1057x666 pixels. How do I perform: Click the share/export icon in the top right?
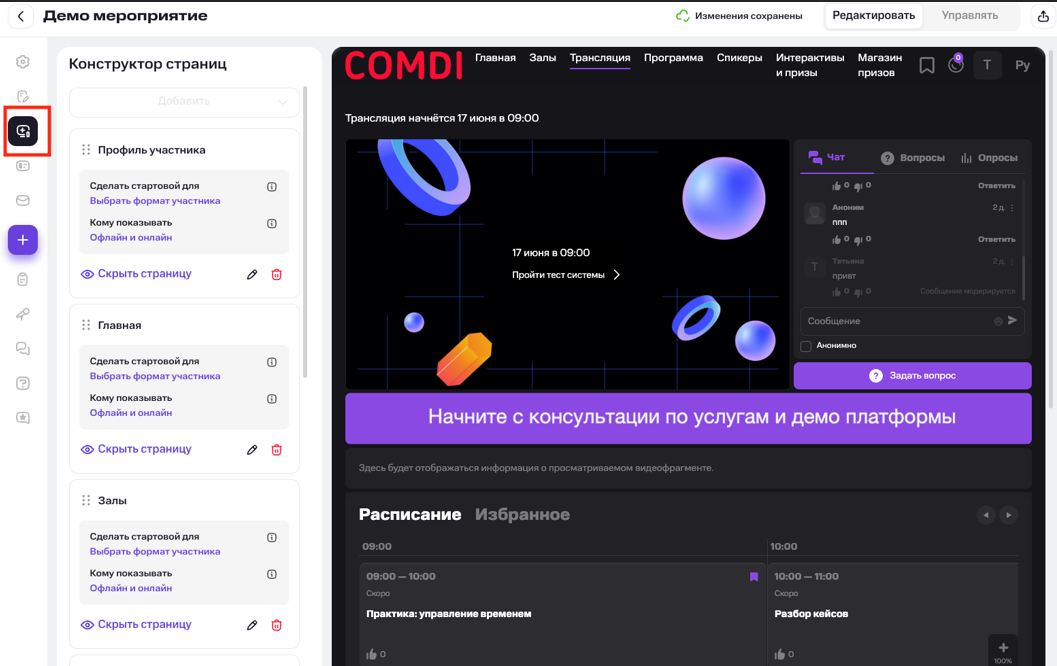(1043, 16)
